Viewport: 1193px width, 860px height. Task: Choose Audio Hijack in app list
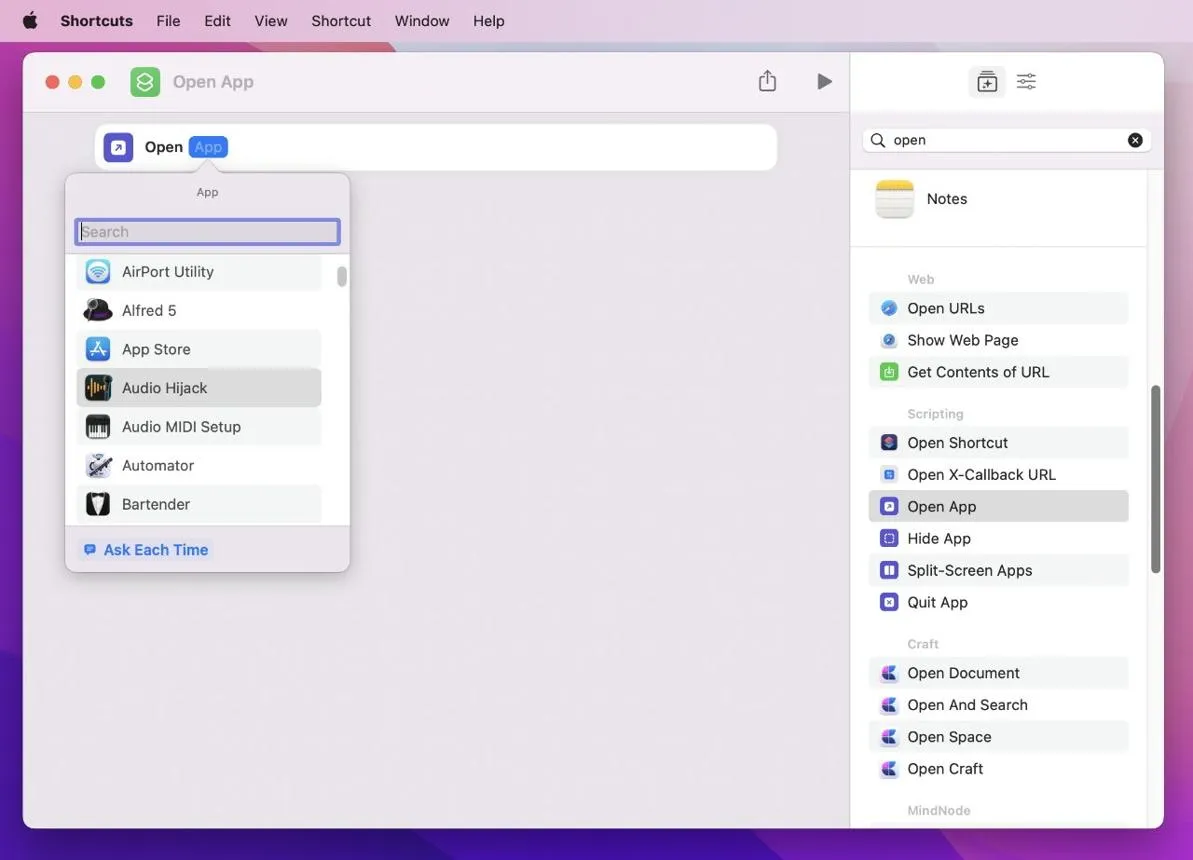pos(199,388)
